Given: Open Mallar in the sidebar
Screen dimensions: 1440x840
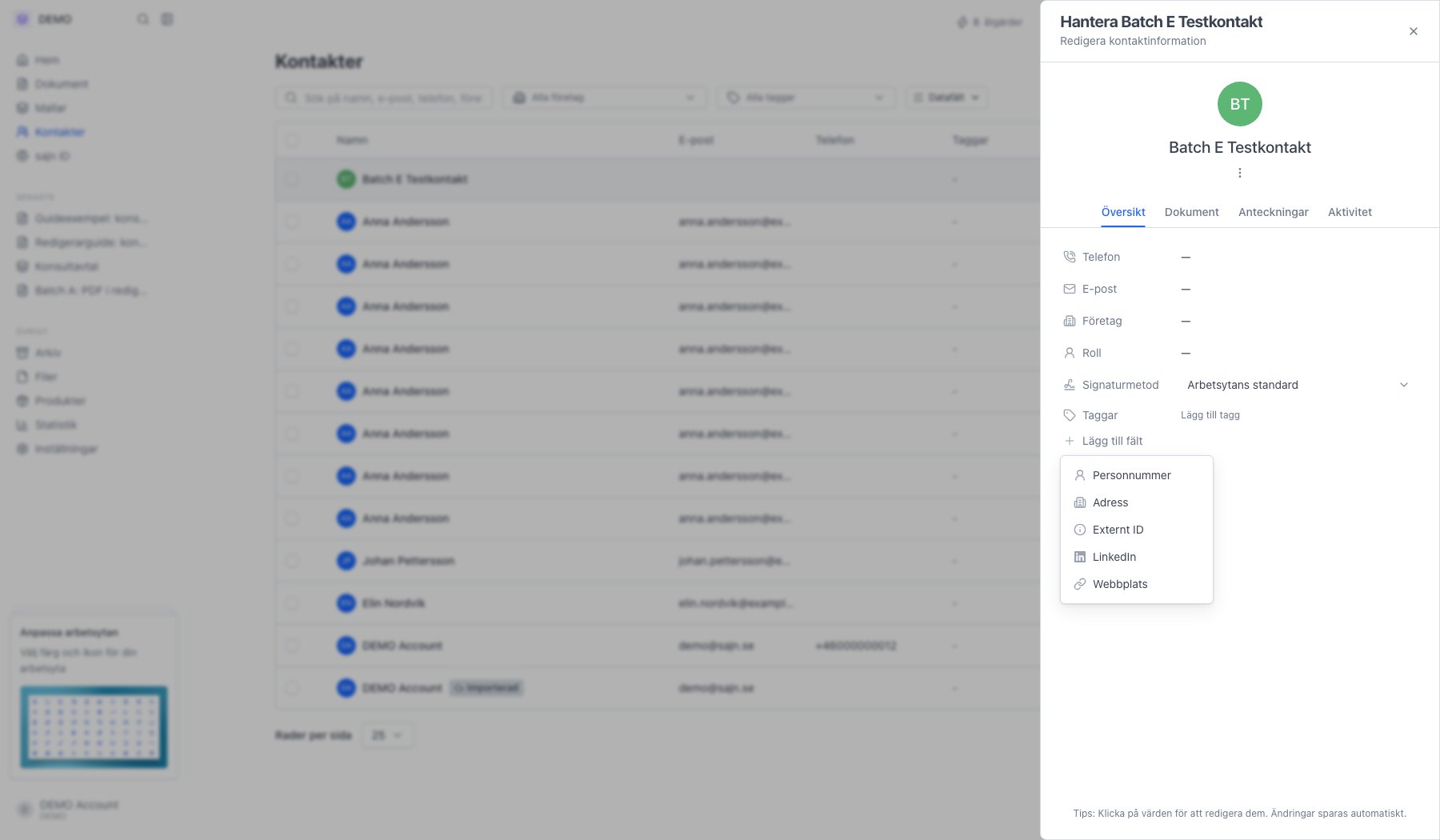Looking at the screenshot, I should (42, 108).
